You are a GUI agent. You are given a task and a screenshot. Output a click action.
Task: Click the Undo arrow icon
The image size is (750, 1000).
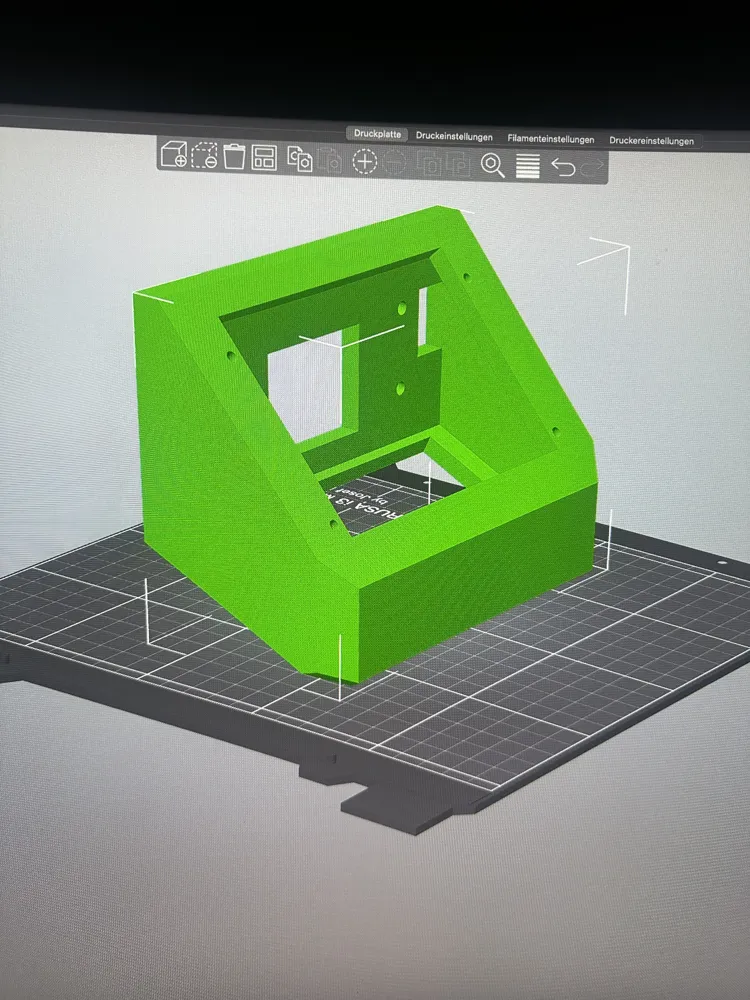tap(562, 167)
